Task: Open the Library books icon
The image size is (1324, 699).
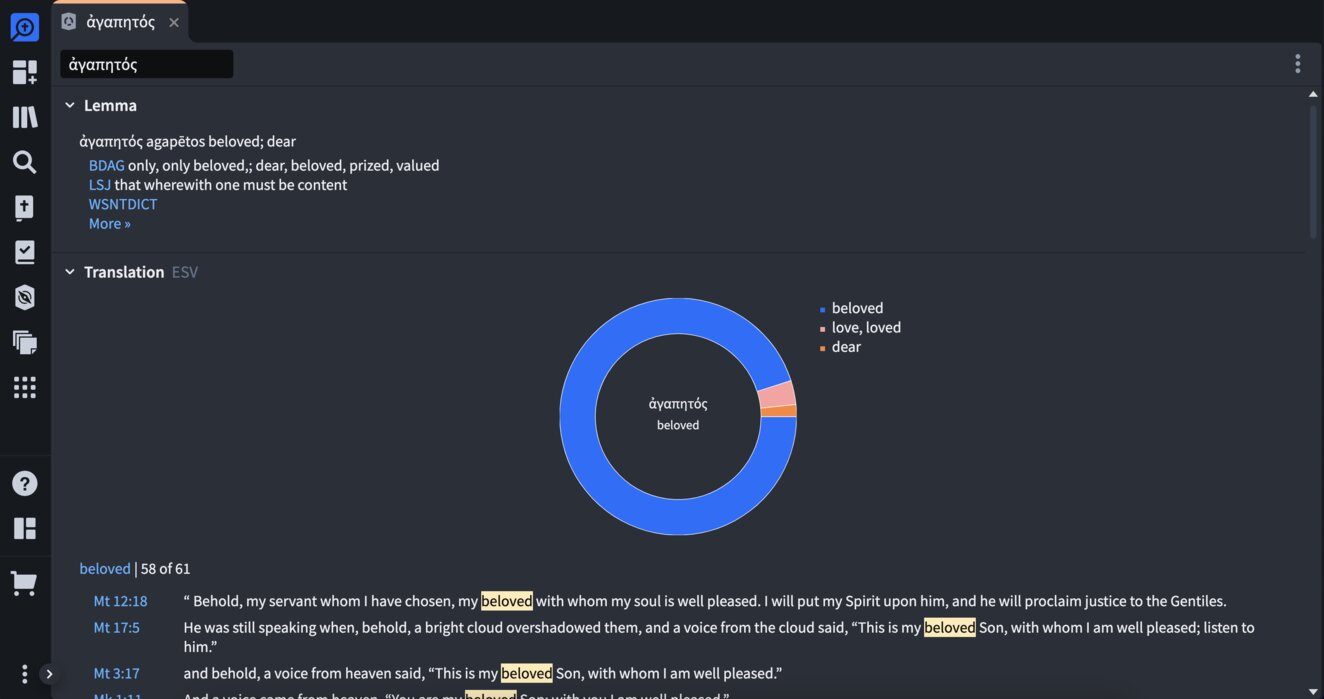Action: pos(24,117)
